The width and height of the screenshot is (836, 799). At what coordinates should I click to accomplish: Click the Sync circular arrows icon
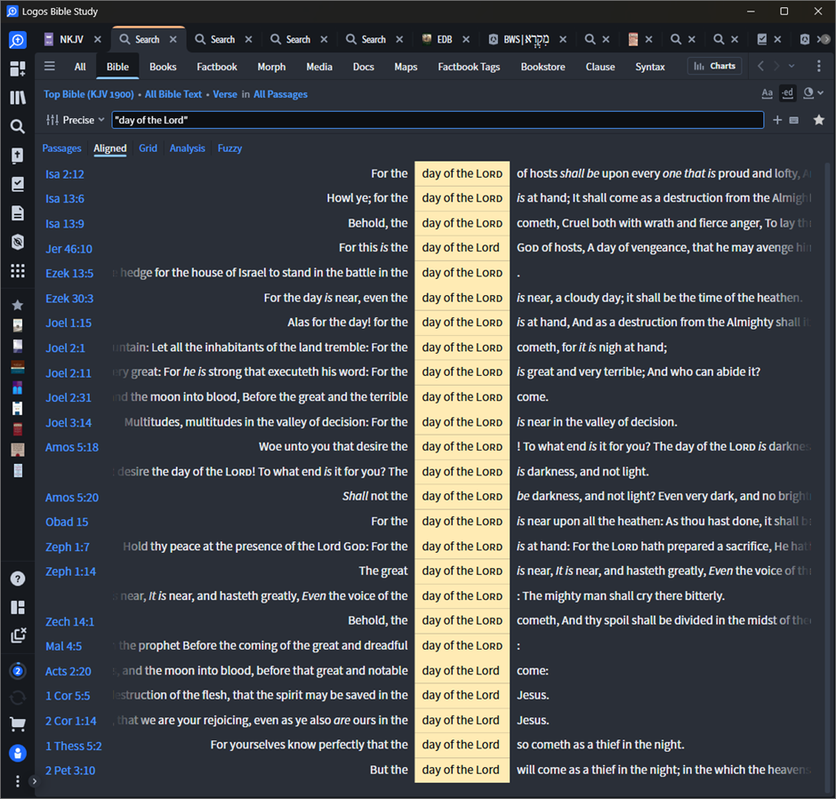click(18, 697)
